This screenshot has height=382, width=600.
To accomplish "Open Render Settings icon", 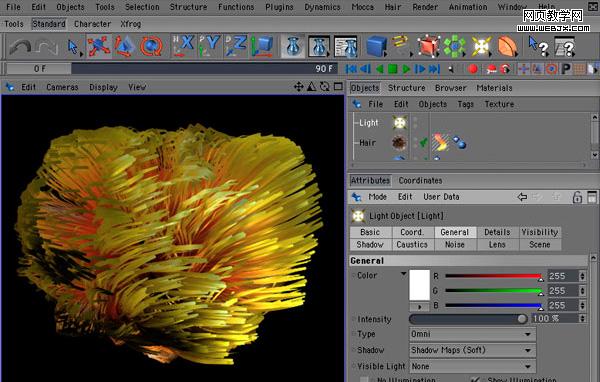I will pyautogui.click(x=346, y=46).
